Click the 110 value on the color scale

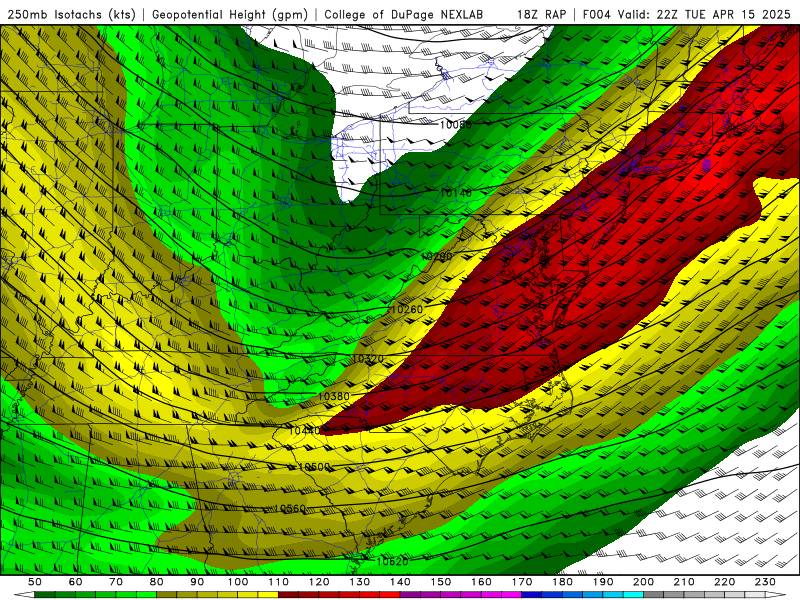coord(278,582)
